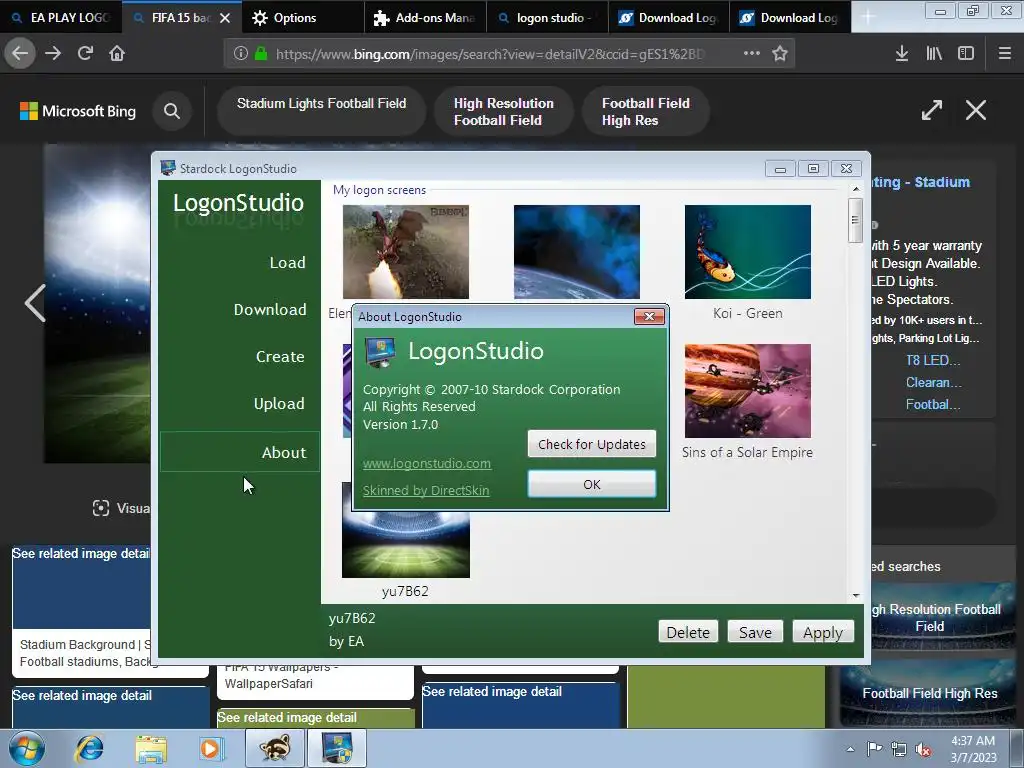Viewport: 1024px width, 768px height.
Task: Save the selected logon screen
Action: click(755, 632)
